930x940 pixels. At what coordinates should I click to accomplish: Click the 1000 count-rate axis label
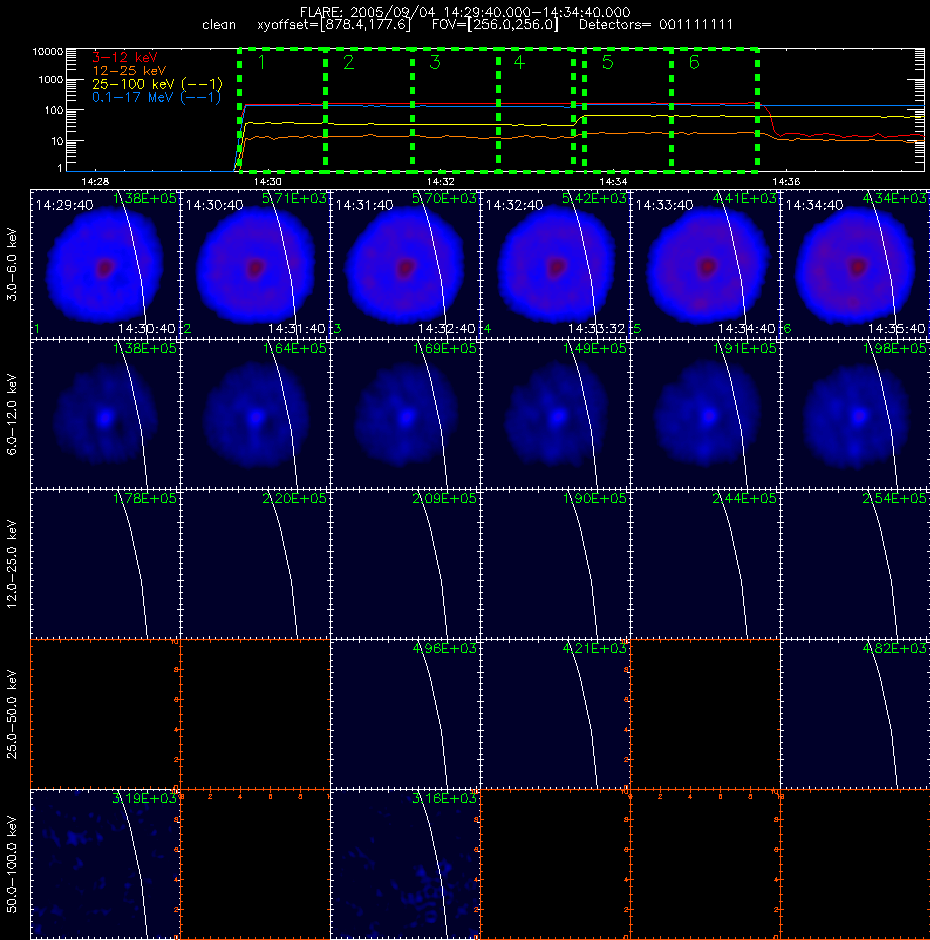pyautogui.click(x=51, y=80)
